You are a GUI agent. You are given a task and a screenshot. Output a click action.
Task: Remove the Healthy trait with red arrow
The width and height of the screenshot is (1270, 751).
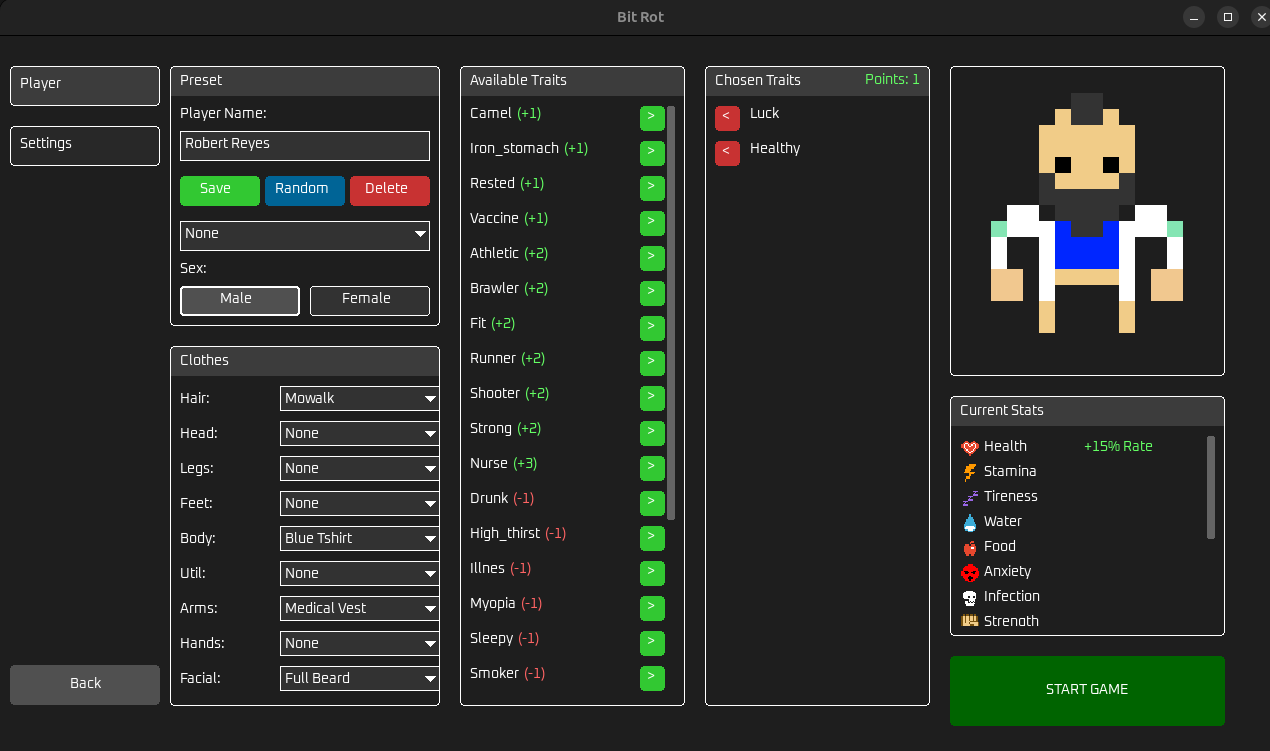(x=727, y=153)
